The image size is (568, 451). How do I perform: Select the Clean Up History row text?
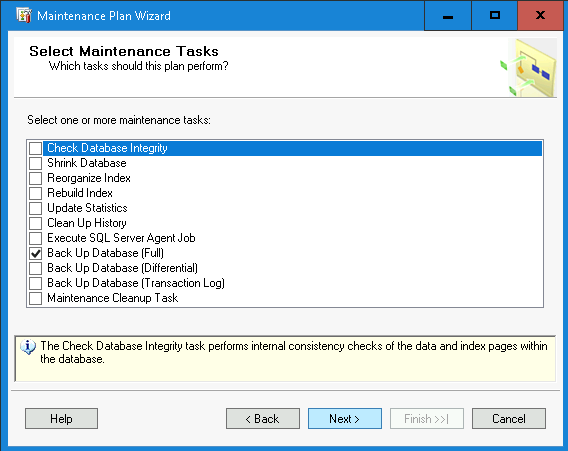coord(87,223)
